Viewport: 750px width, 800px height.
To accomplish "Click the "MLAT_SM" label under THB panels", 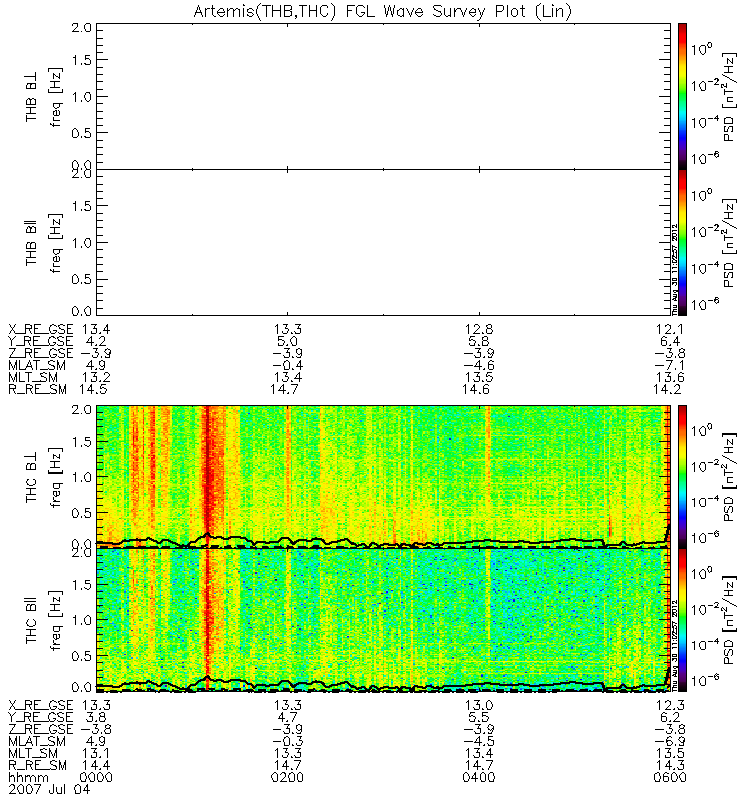I will [x=37, y=365].
